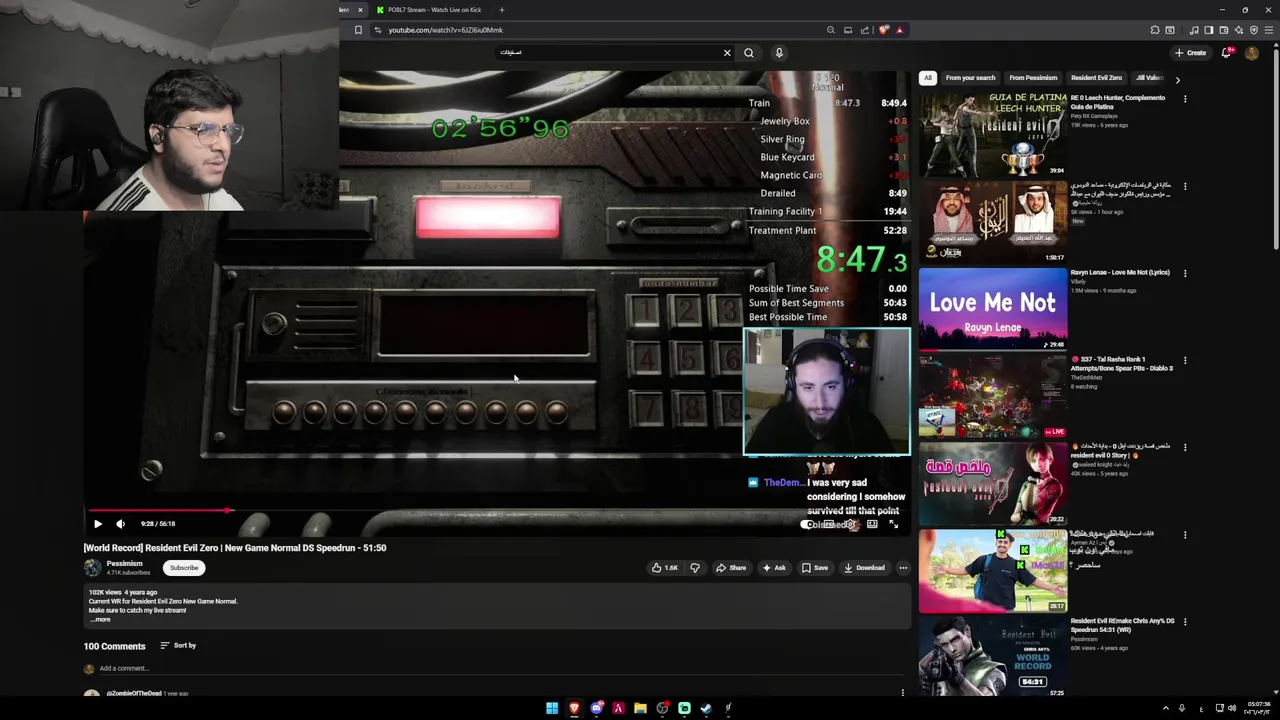This screenshot has height=720, width=1280.
Task: Click the Ask button
Action: click(774, 568)
